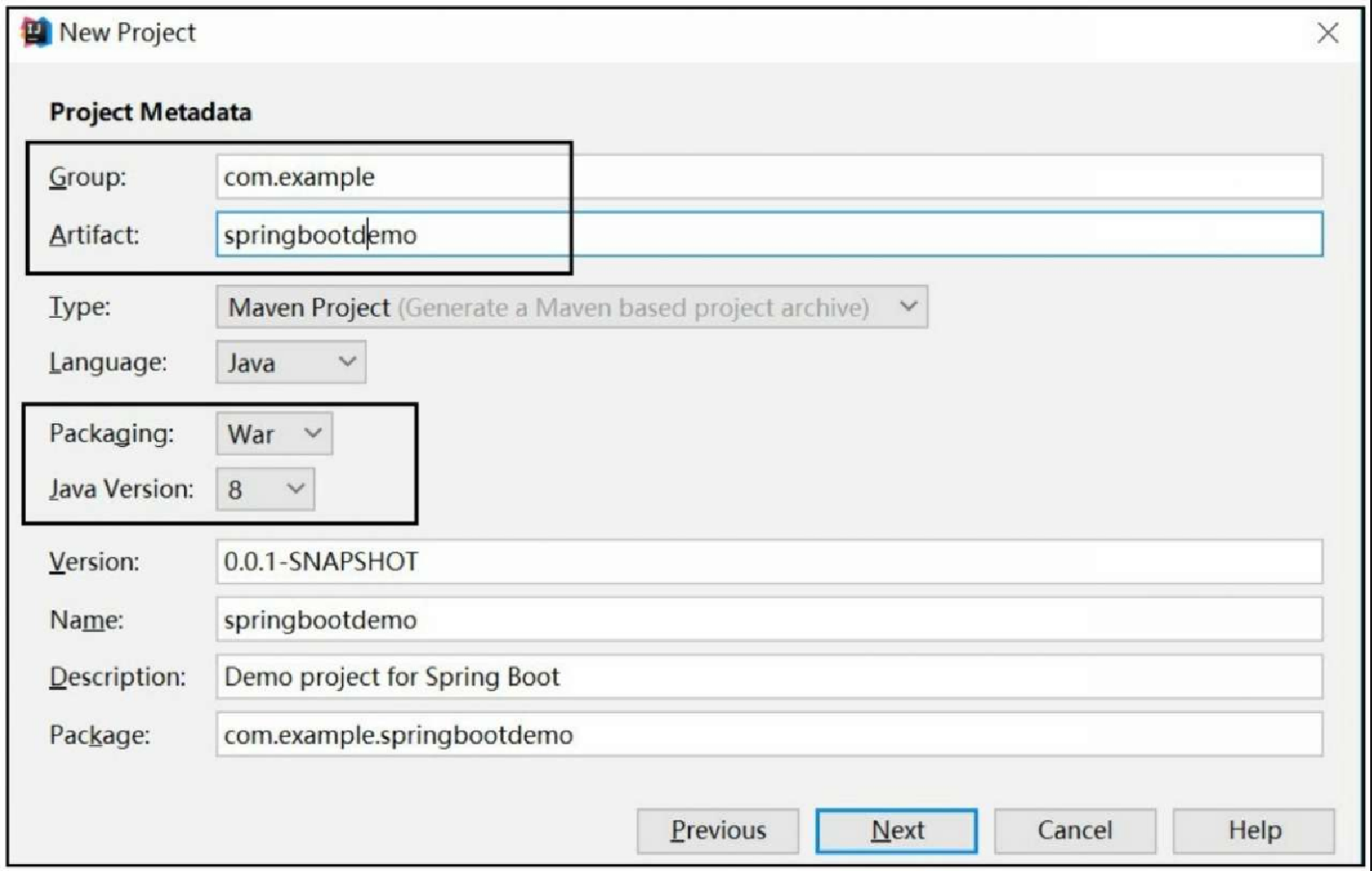Click the Project Metadata heading

pos(150,112)
